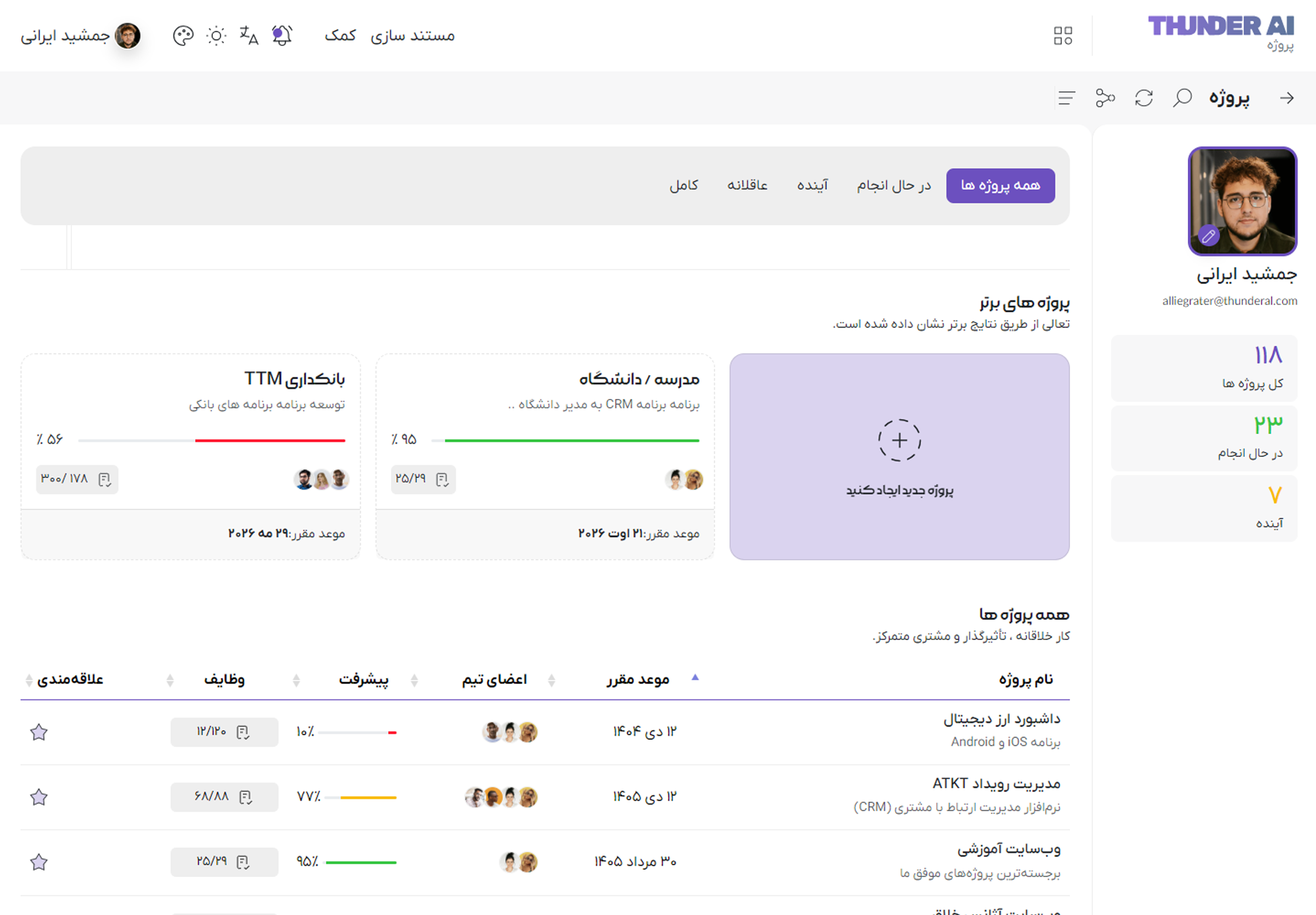Star the مدیریت رویداد ATKT project
The height and width of the screenshot is (915, 1316).
click(39, 797)
